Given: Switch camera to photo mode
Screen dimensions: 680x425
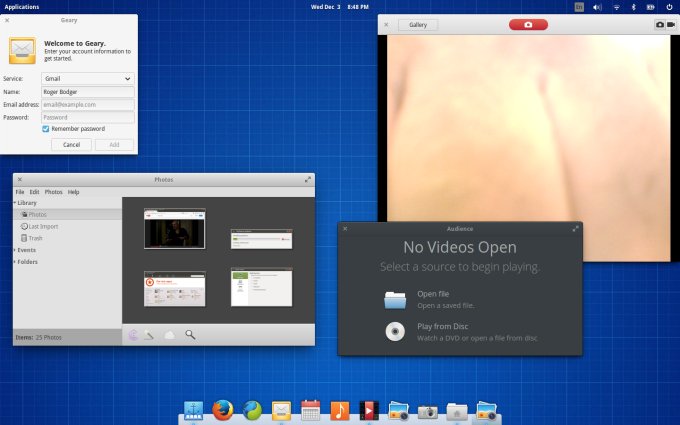Looking at the screenshot, I should [x=659, y=24].
